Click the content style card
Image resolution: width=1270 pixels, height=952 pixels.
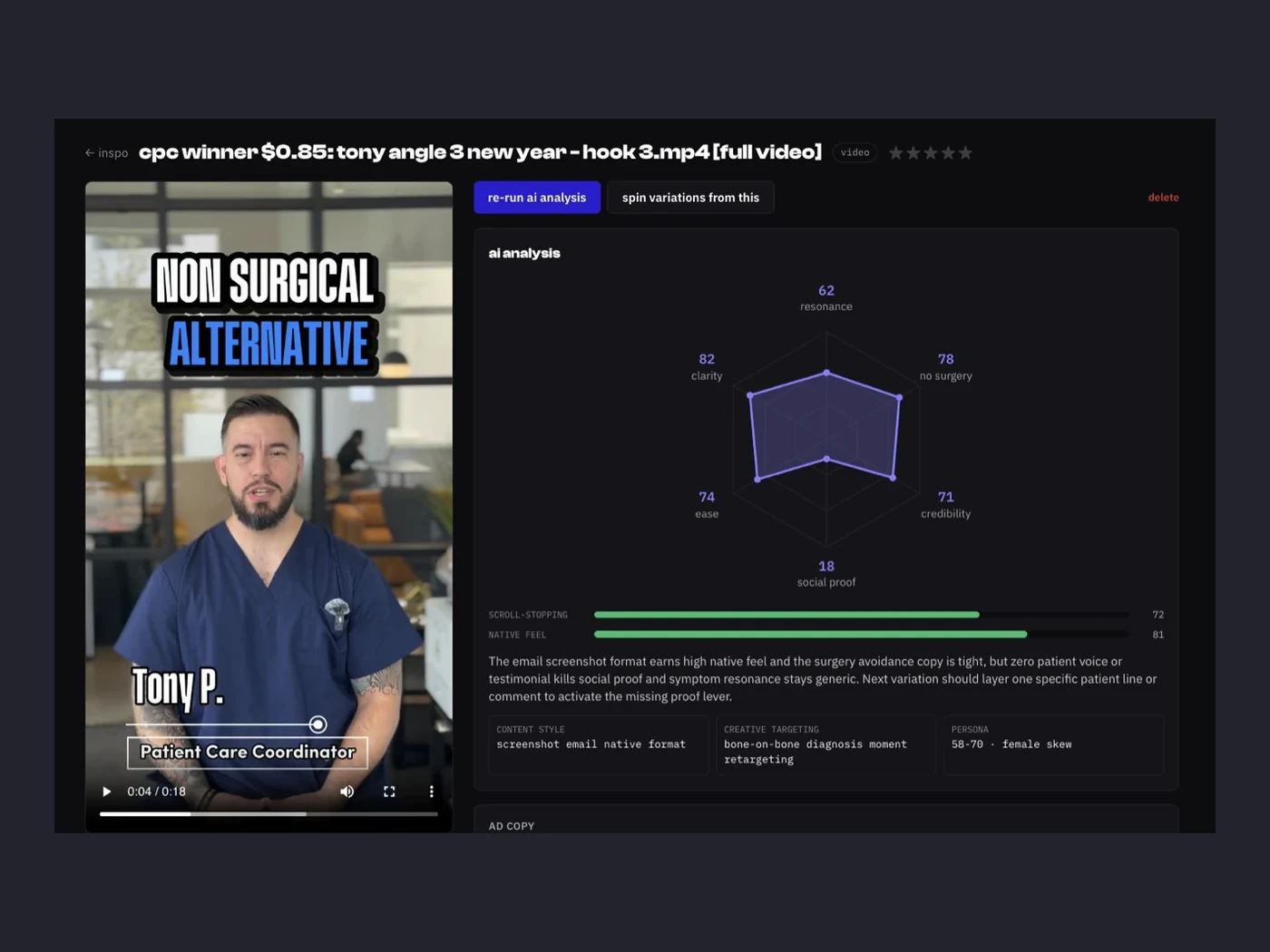pyautogui.click(x=599, y=745)
